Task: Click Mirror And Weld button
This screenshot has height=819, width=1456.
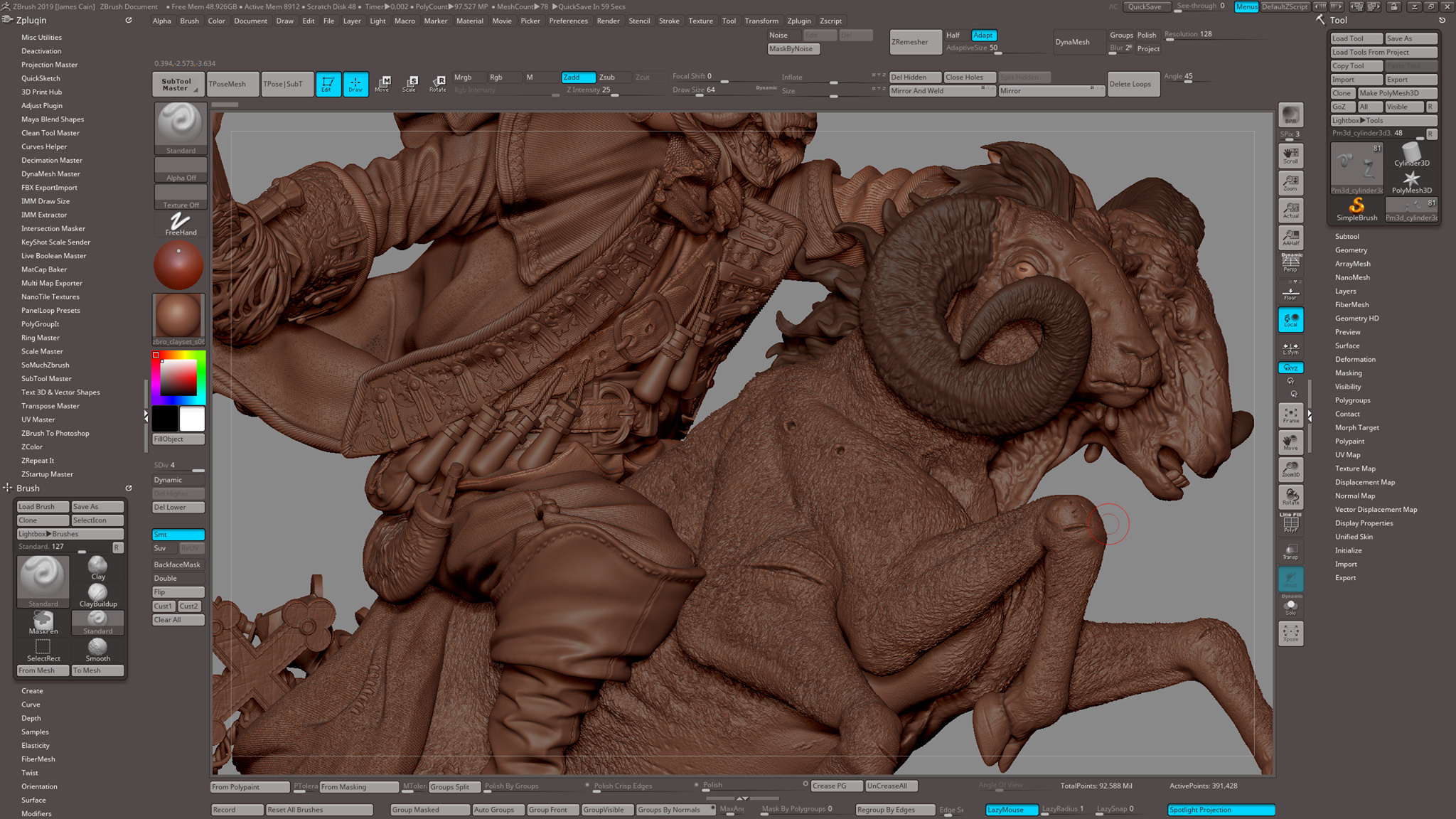Action: (x=942, y=91)
